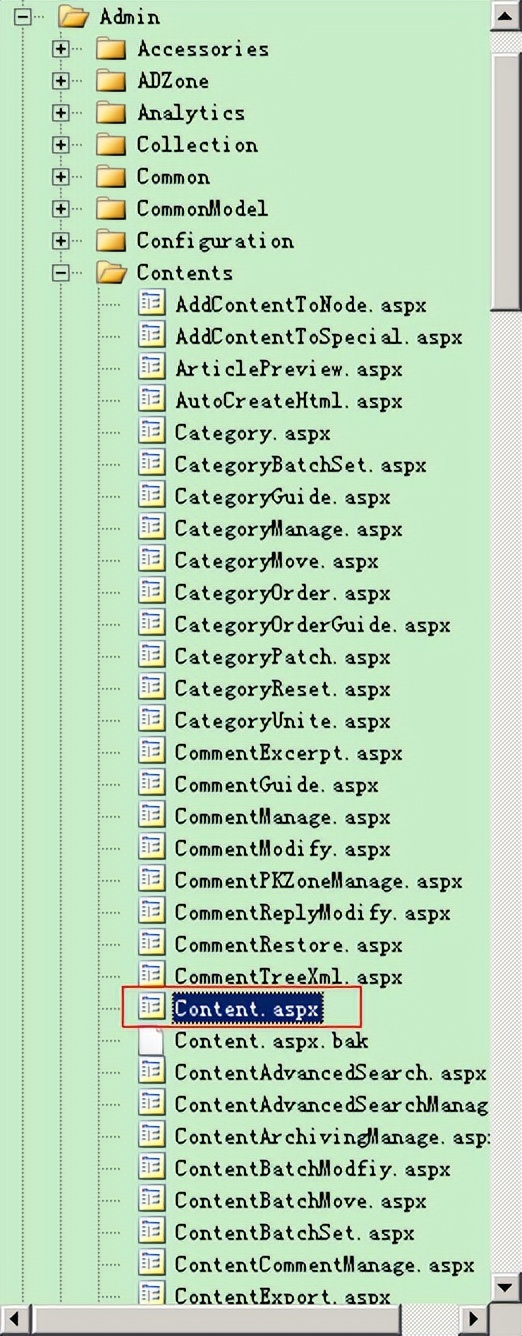The image size is (522, 1336).
Task: Click the CategoryOrder.aspx file icon
Action: coord(151,591)
